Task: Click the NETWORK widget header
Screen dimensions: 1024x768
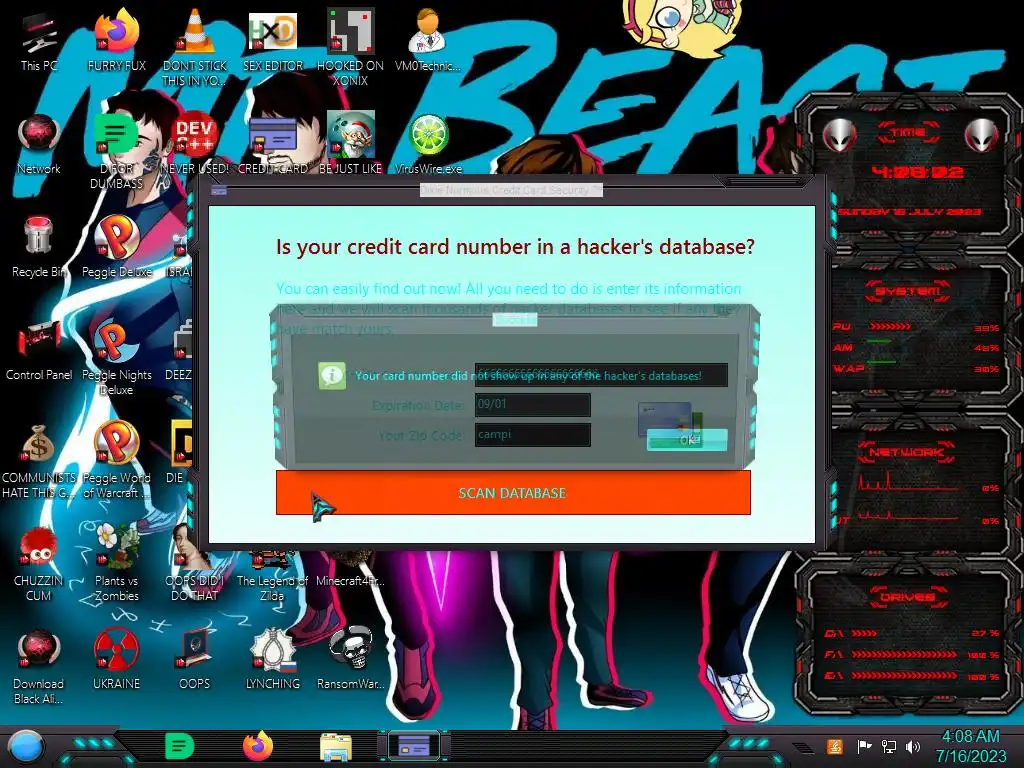Action: pos(907,452)
